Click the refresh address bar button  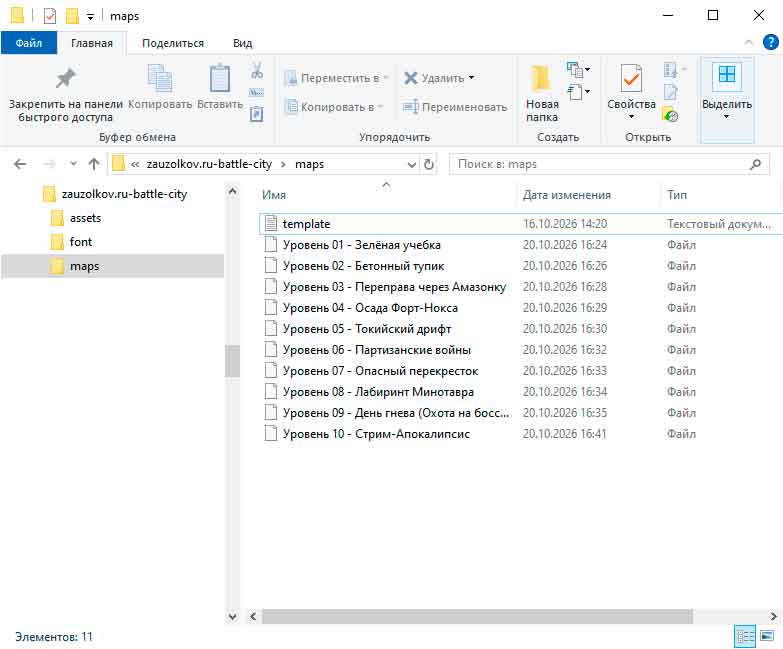click(x=428, y=164)
